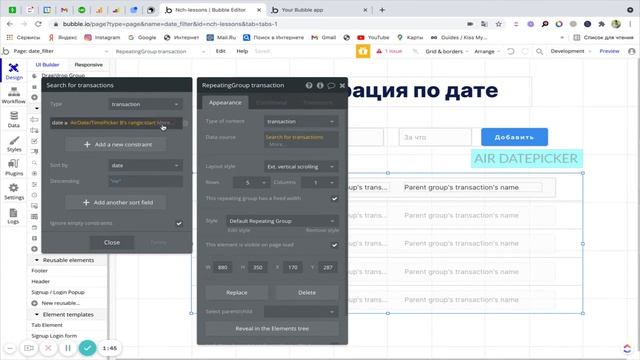This screenshot has height=360, width=640.
Task: Close the Search for transactions popup
Action: [x=112, y=242]
